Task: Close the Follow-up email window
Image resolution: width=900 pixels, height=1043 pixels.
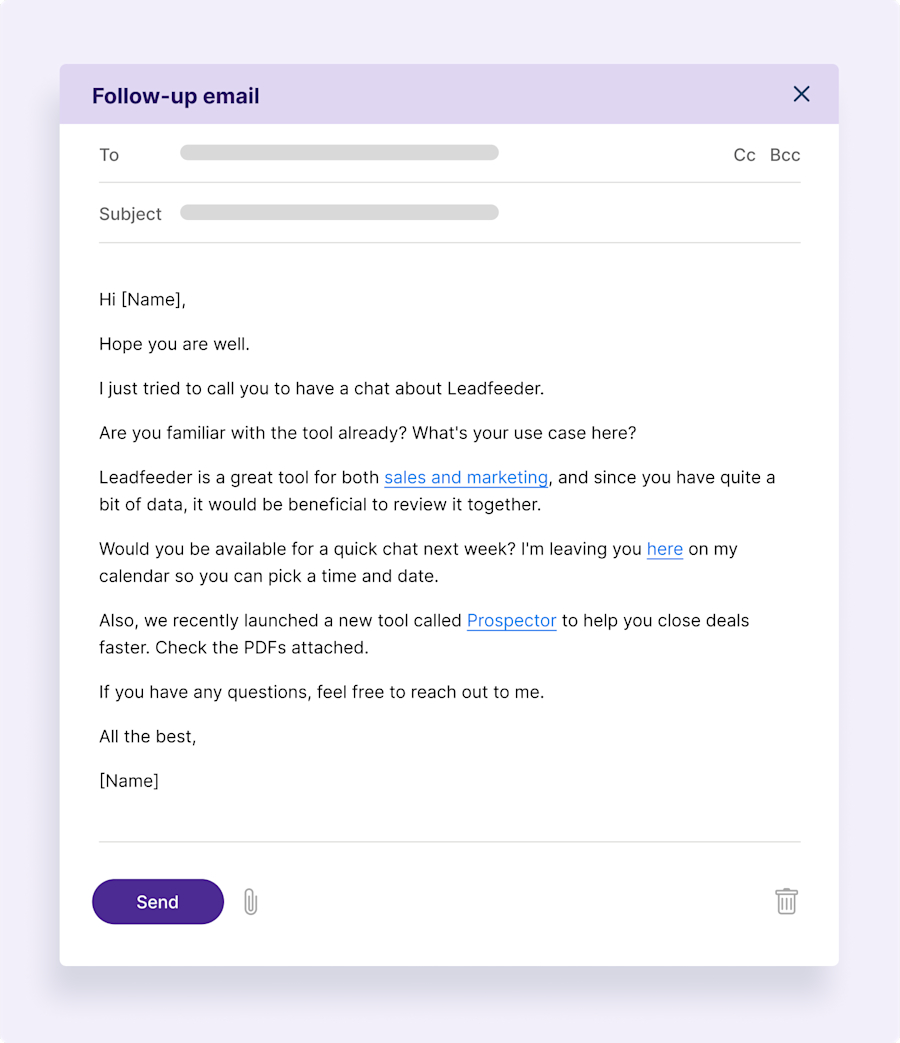Action: pyautogui.click(x=801, y=94)
